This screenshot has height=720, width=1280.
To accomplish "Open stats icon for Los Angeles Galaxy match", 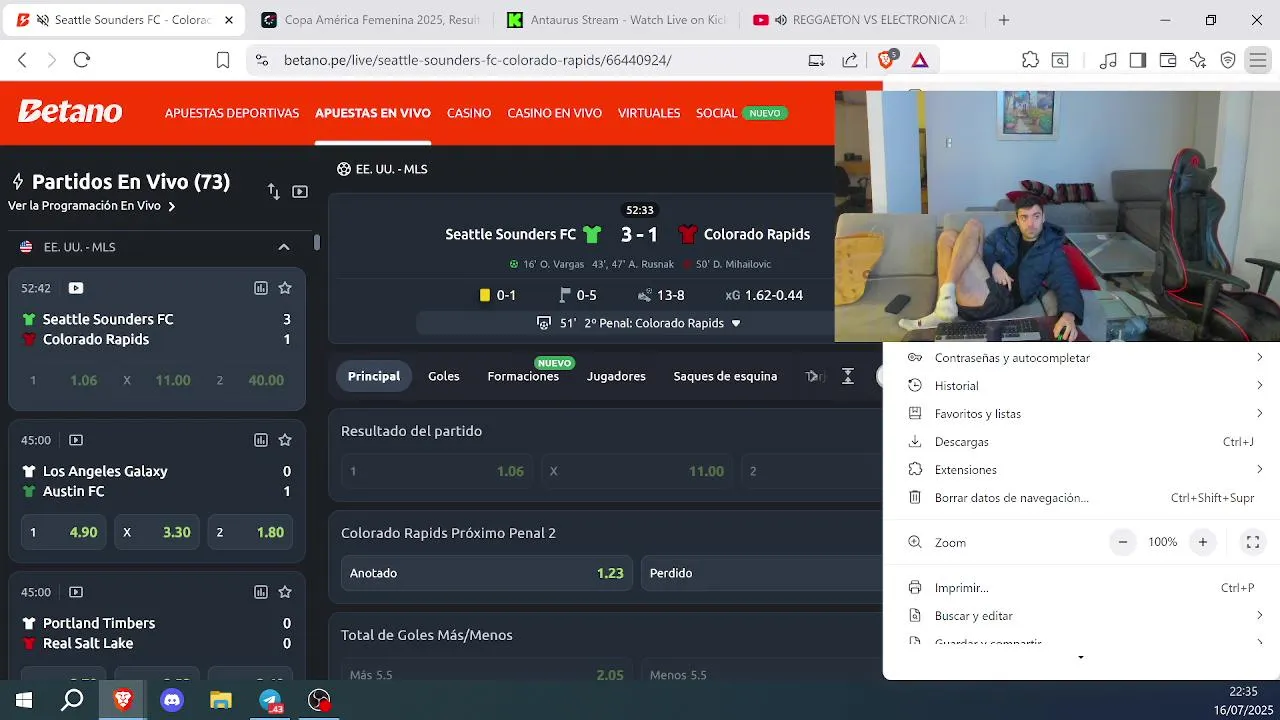I will (261, 440).
